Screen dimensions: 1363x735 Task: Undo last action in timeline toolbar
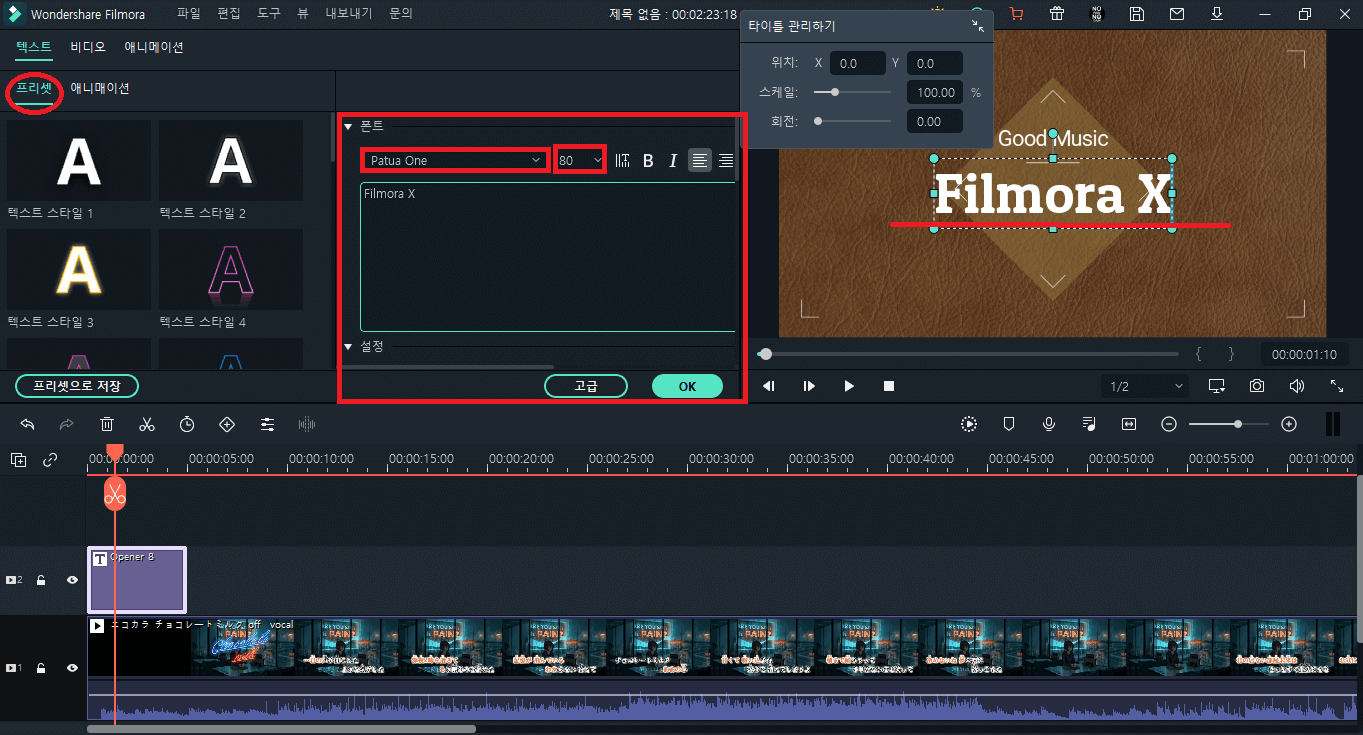27,424
